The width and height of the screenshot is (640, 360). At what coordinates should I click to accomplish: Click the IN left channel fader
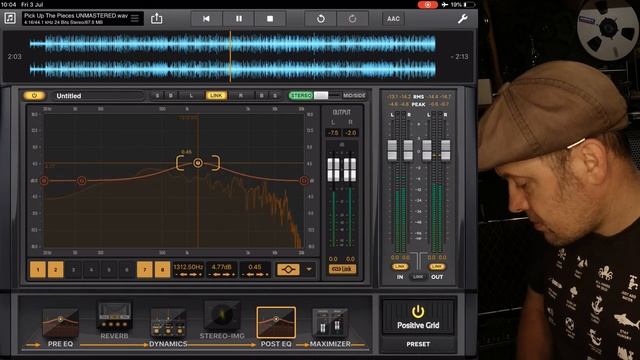(392, 150)
